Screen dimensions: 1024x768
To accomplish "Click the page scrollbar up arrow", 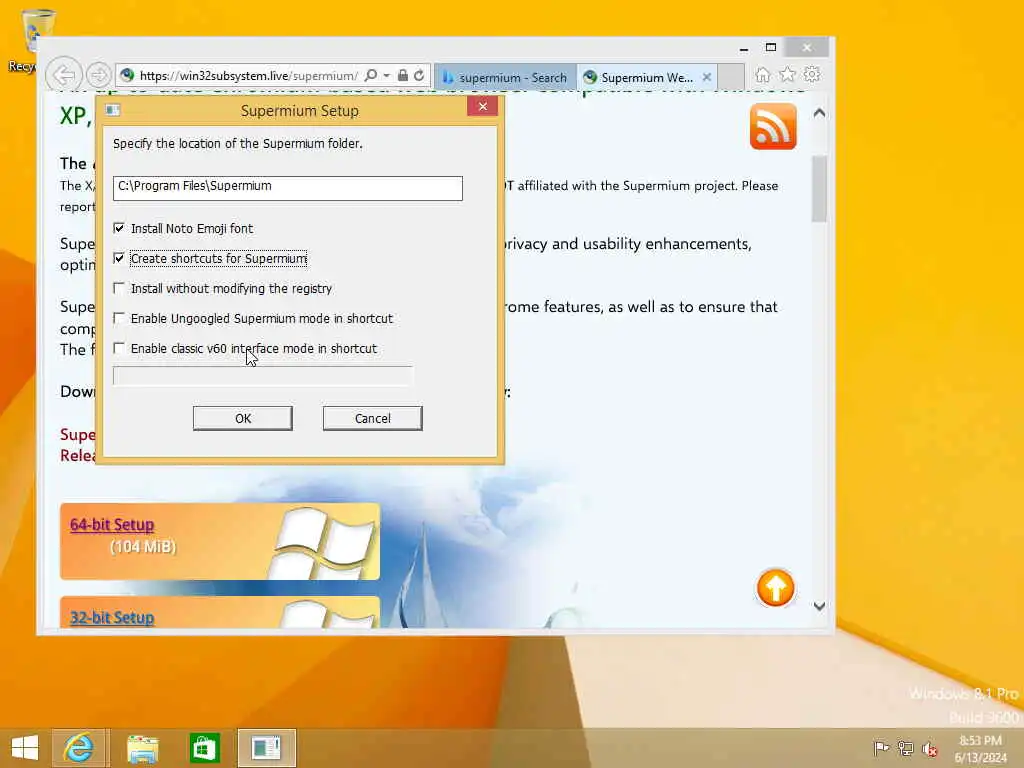I will coord(820,113).
